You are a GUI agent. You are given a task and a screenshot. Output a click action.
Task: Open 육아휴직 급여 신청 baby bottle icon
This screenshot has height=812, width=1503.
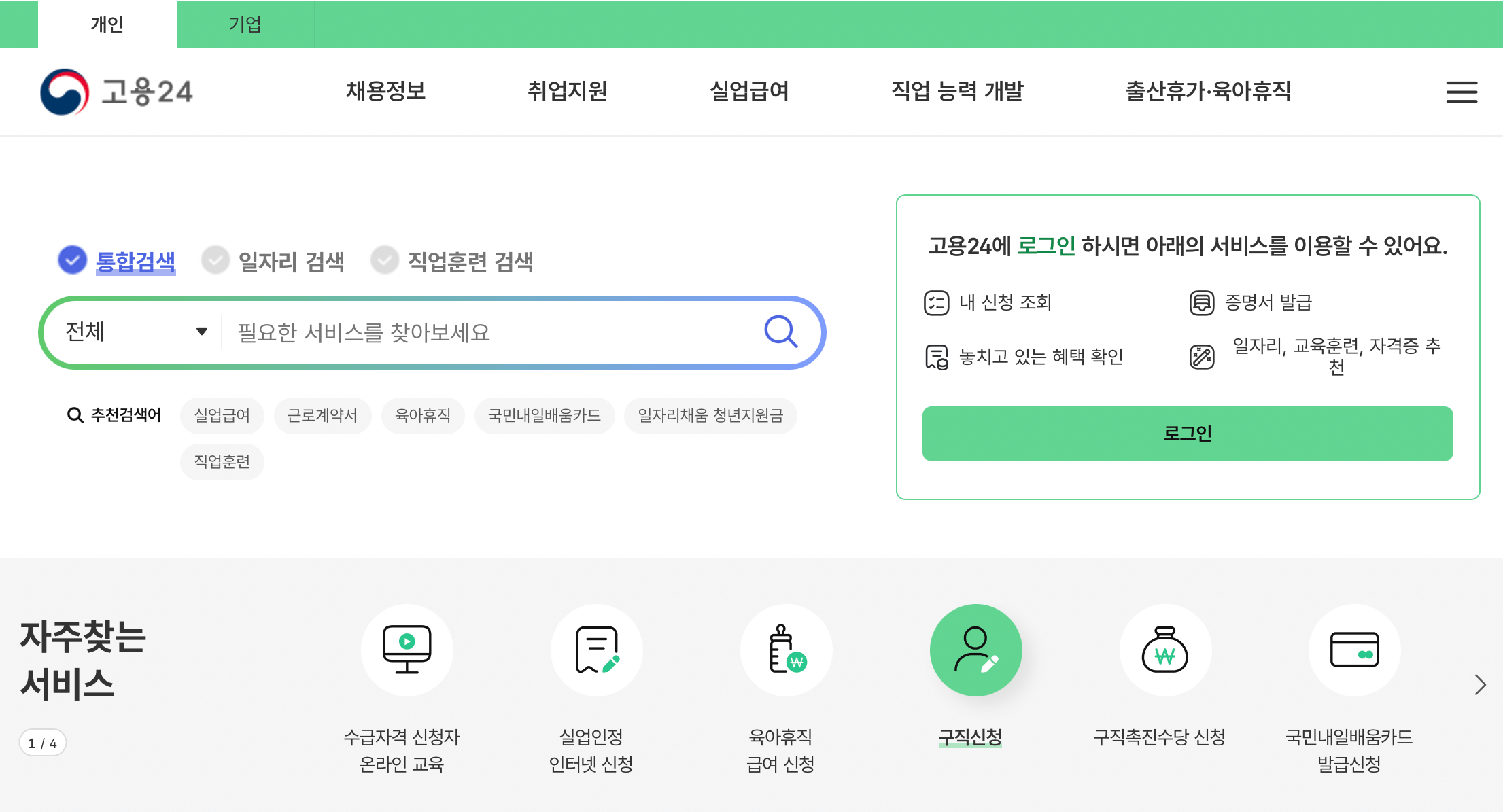click(x=786, y=650)
